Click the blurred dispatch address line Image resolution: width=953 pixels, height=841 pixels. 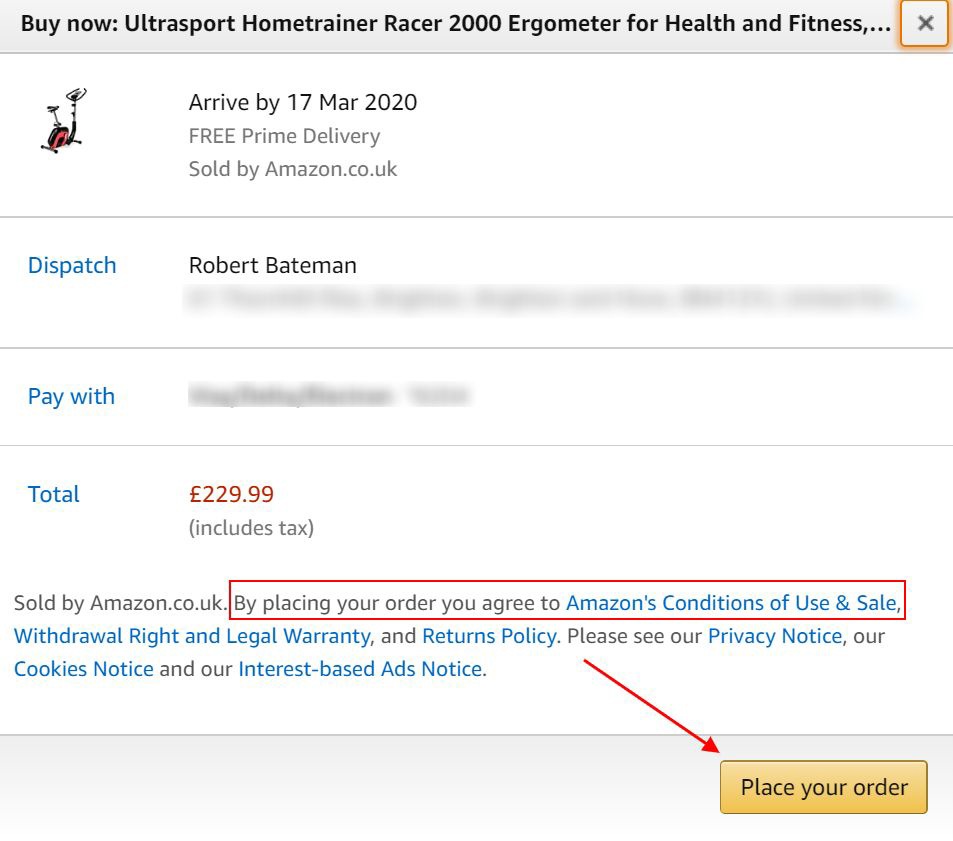point(548,298)
